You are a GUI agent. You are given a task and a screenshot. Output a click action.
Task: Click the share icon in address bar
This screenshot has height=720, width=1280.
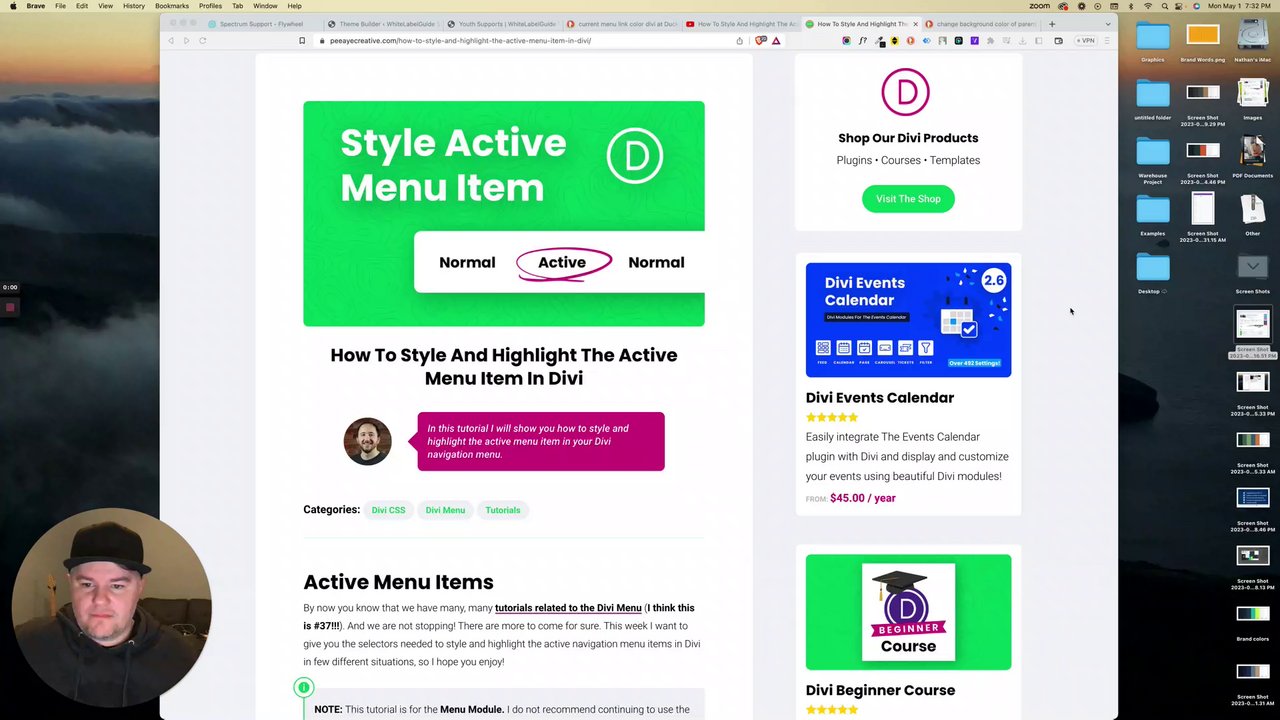(739, 41)
